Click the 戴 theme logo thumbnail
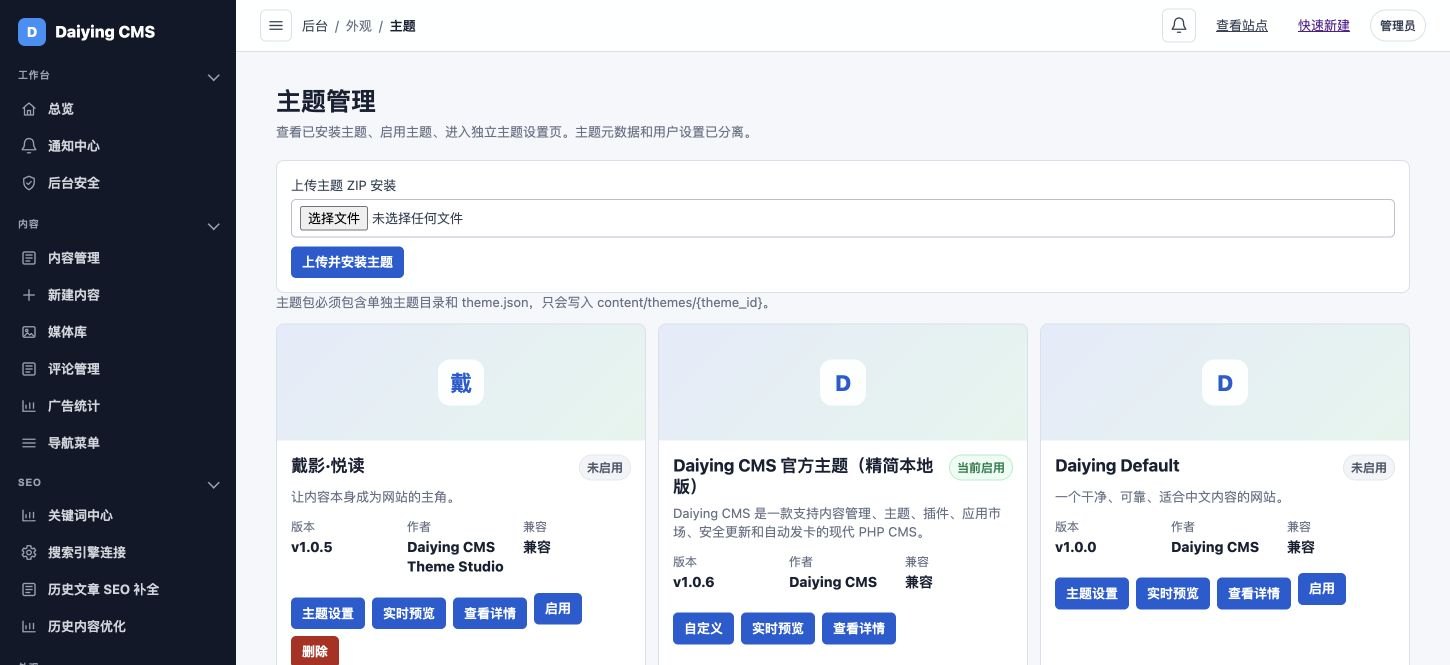This screenshot has width=1450, height=665. click(x=461, y=383)
